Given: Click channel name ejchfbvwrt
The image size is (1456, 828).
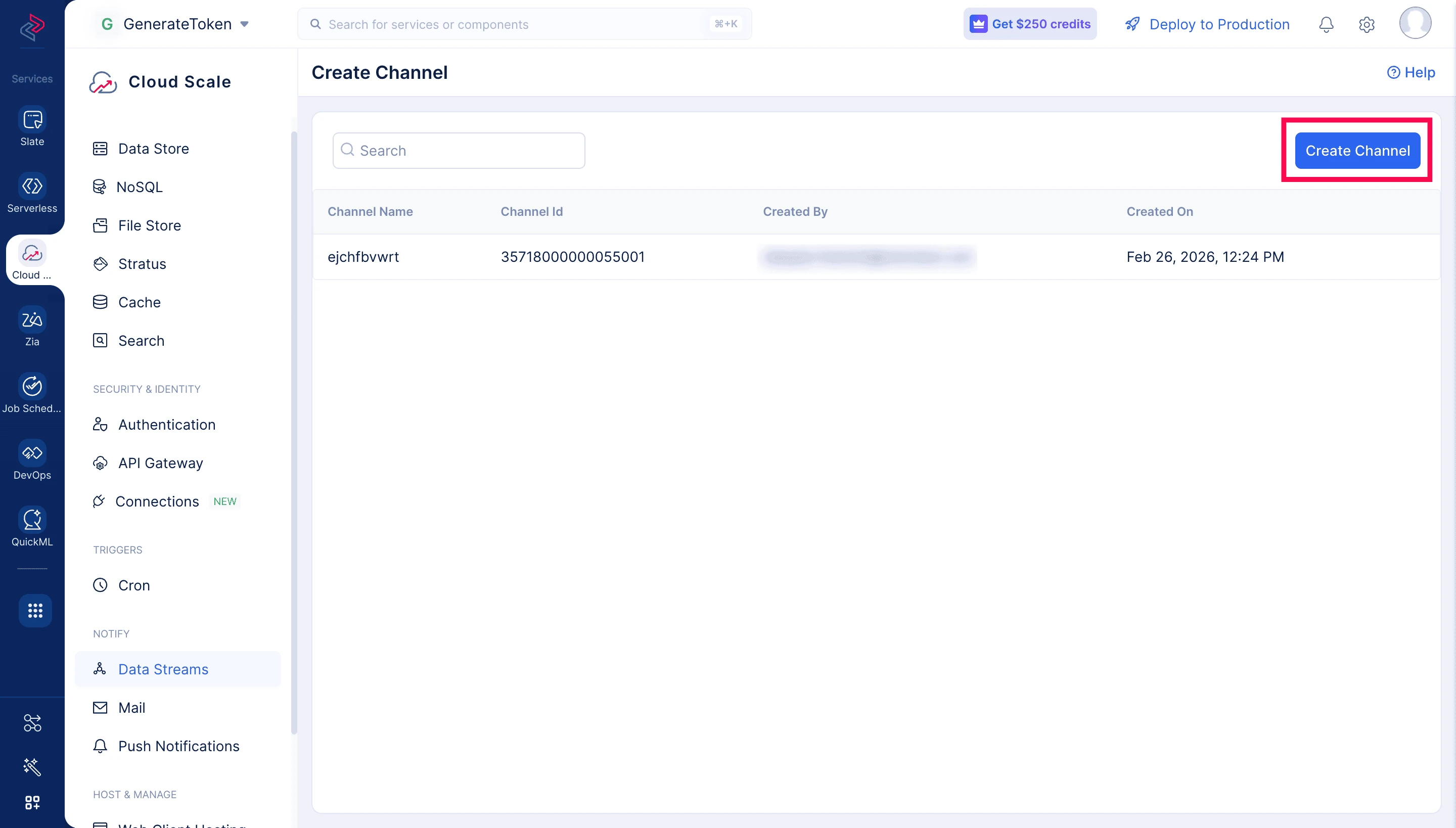Looking at the screenshot, I should (363, 257).
